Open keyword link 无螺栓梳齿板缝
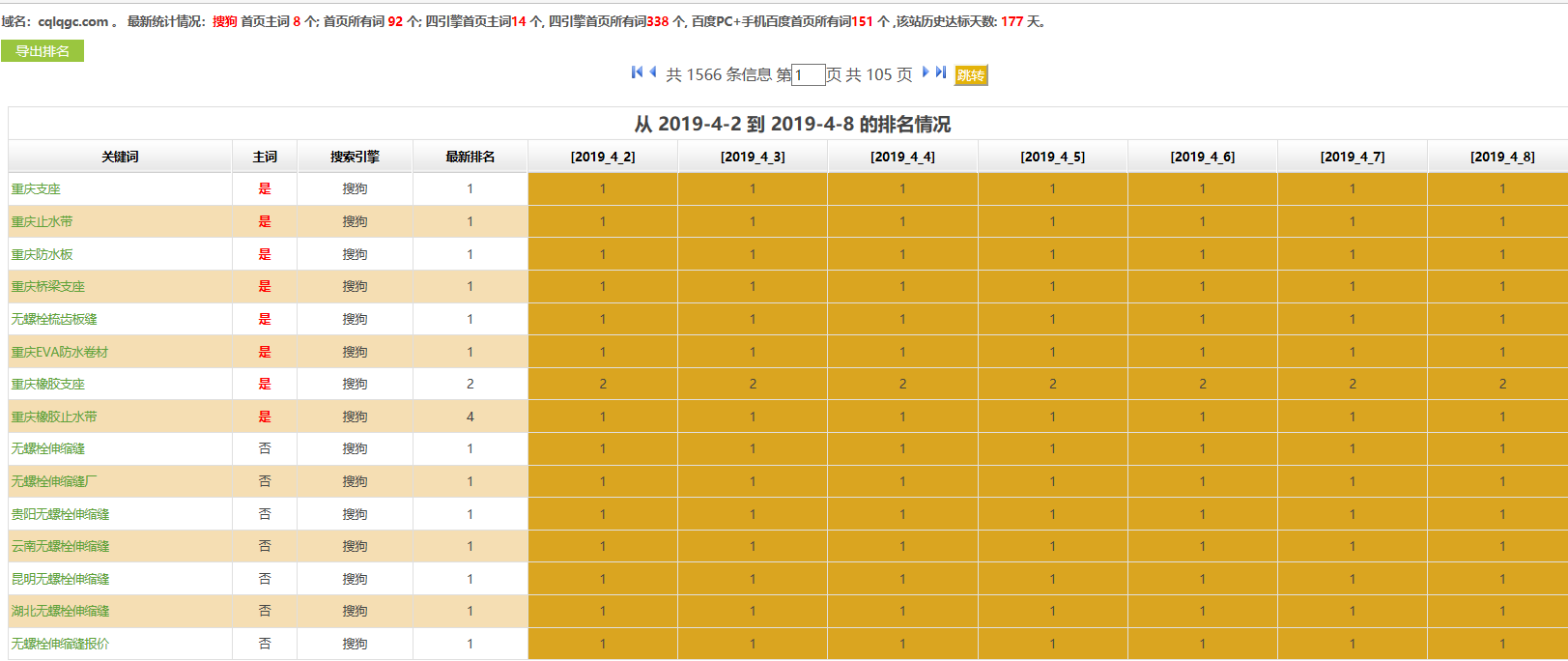 tap(54, 320)
